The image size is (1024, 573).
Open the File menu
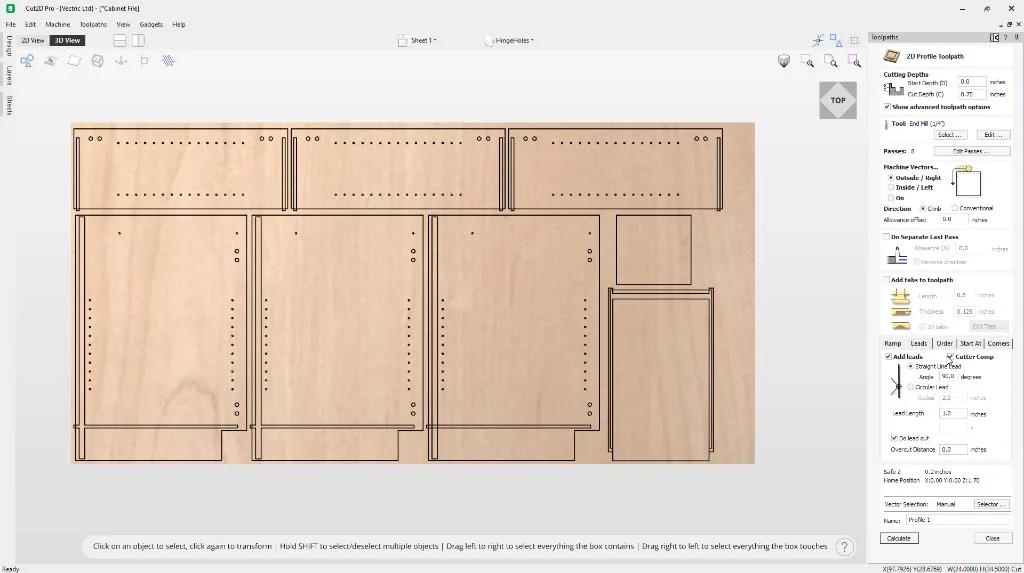click(x=10, y=24)
